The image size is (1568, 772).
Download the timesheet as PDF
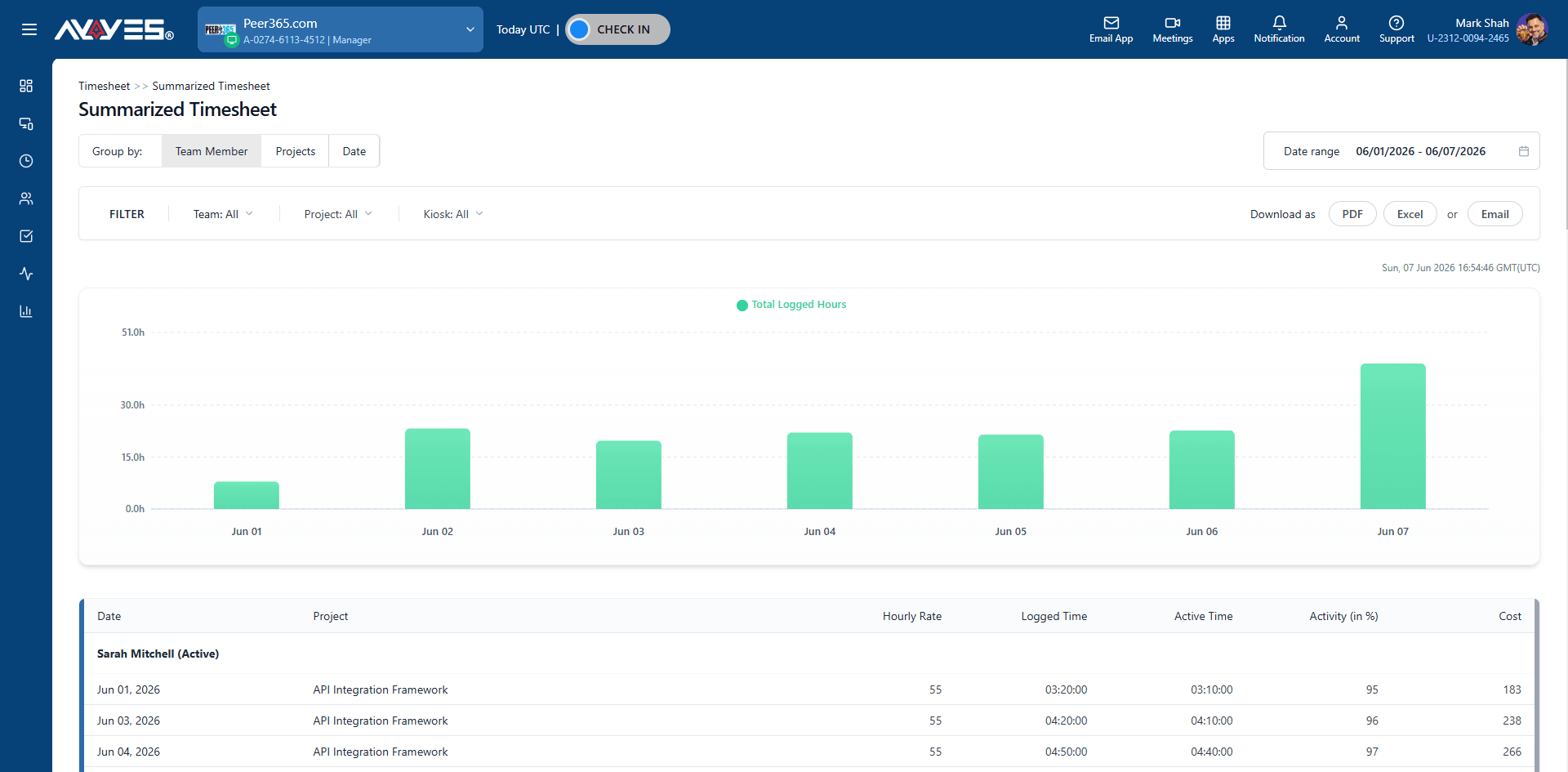coord(1352,214)
